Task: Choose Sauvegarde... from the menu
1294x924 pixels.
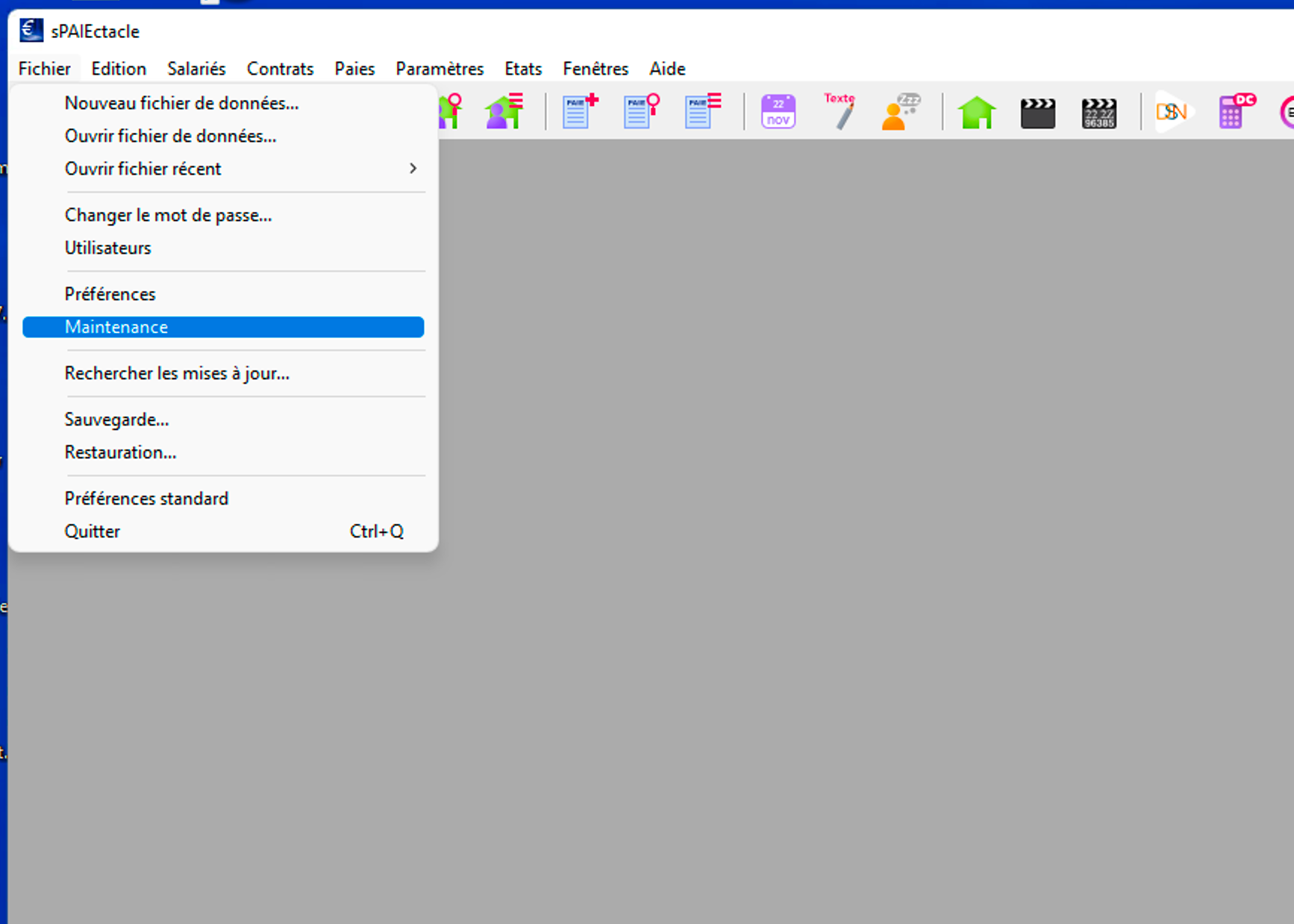Action: coord(223,419)
